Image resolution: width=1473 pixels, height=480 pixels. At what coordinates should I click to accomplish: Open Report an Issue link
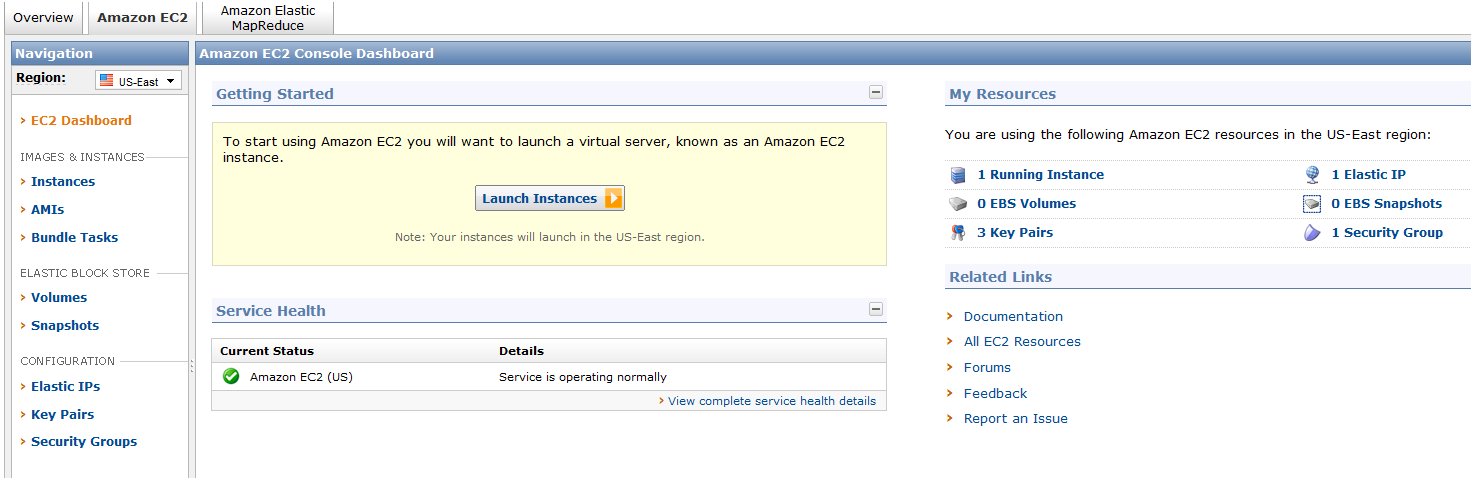1016,419
